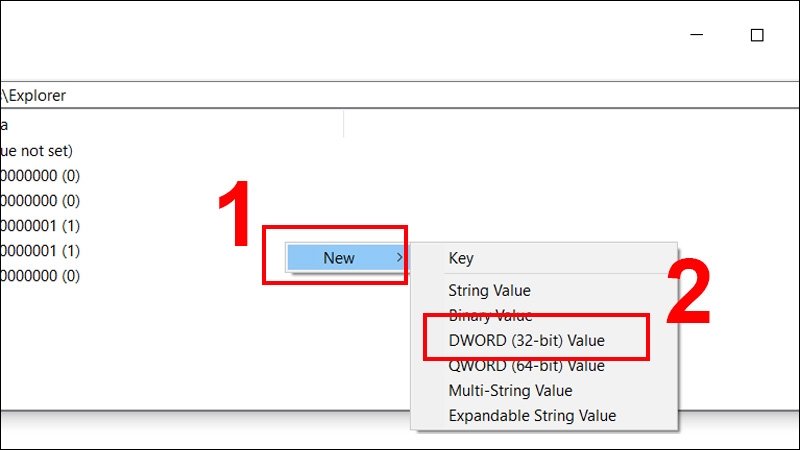Click the Data column header's right divider
The height and width of the screenshot is (450, 800).
click(343, 125)
